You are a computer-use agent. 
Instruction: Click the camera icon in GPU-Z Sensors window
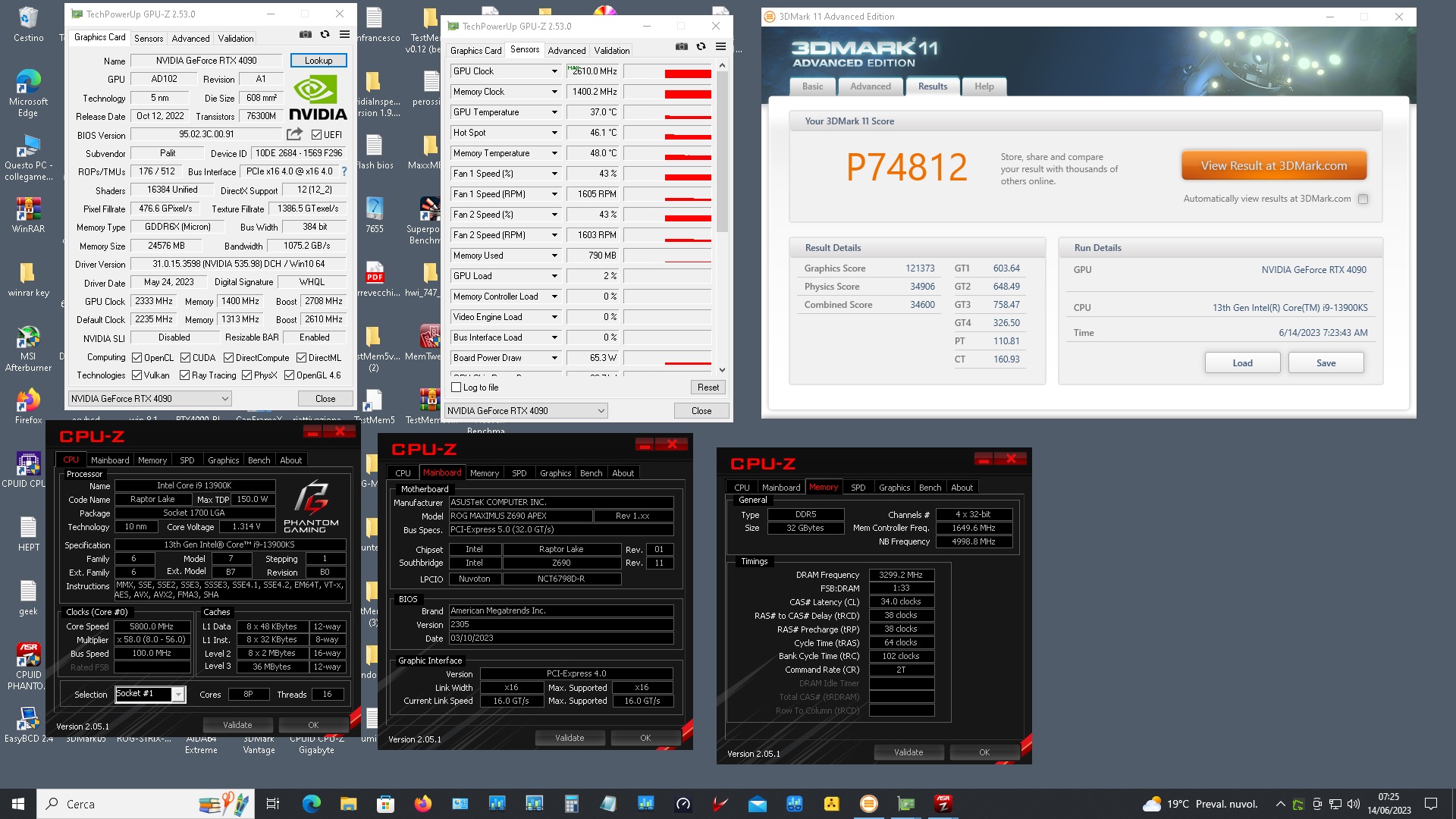(x=681, y=46)
